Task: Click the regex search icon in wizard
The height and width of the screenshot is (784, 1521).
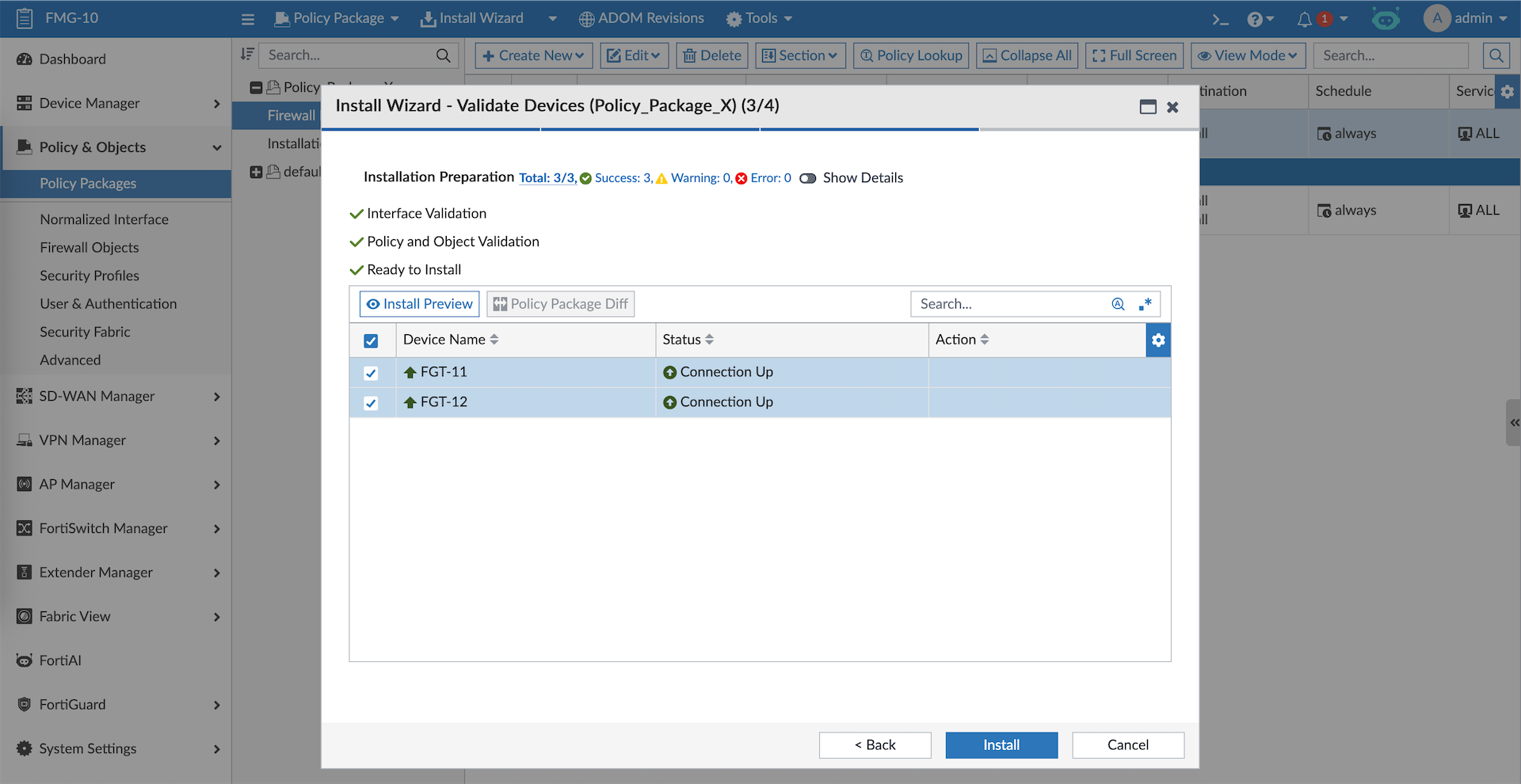Action: tap(1146, 304)
